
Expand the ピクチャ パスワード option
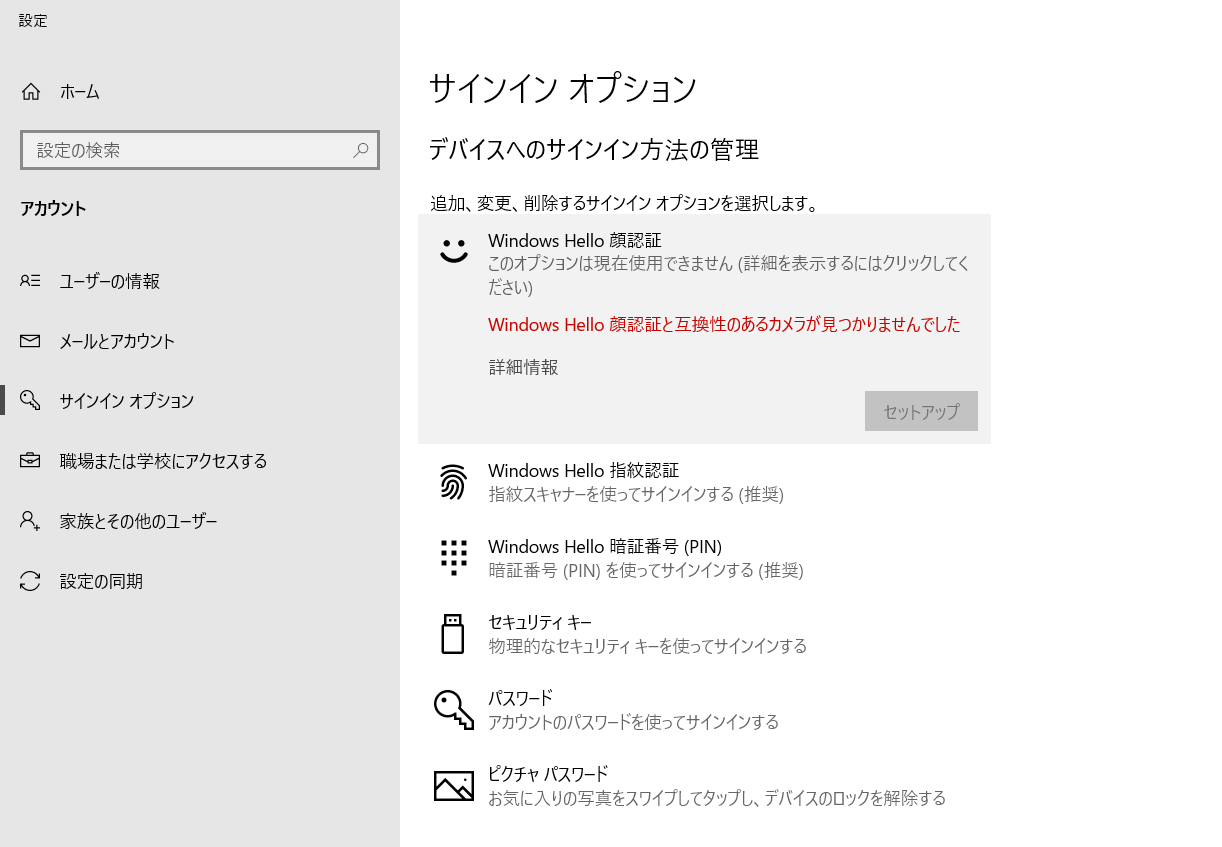pos(704,786)
